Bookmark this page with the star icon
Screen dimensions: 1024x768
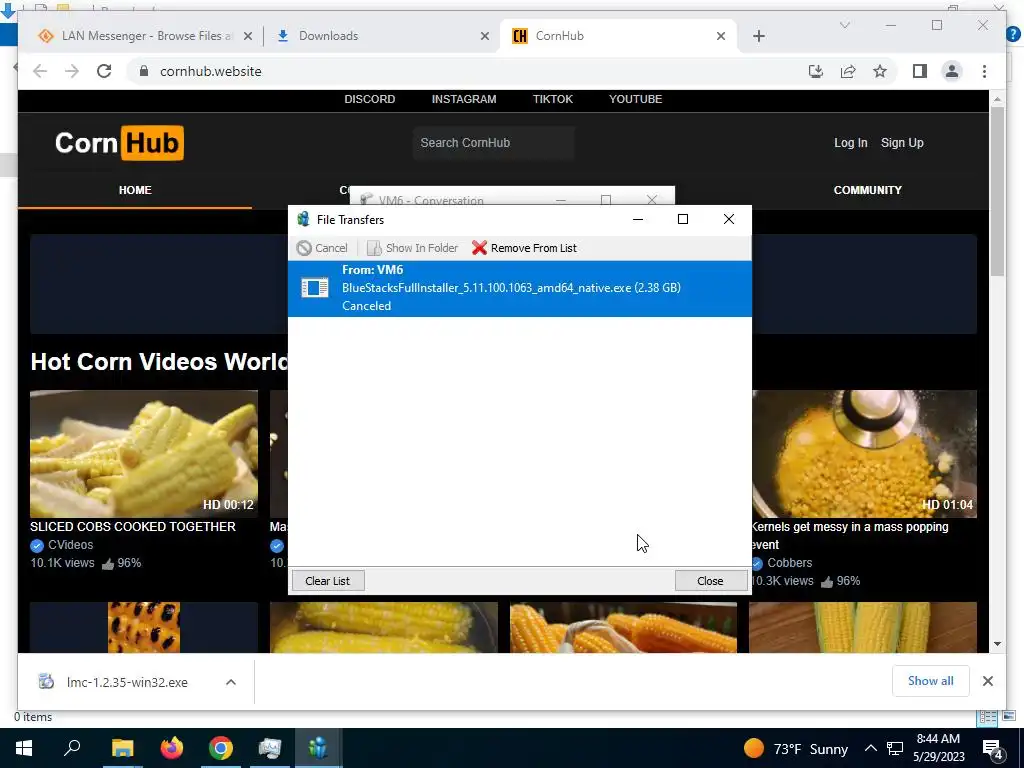(880, 71)
